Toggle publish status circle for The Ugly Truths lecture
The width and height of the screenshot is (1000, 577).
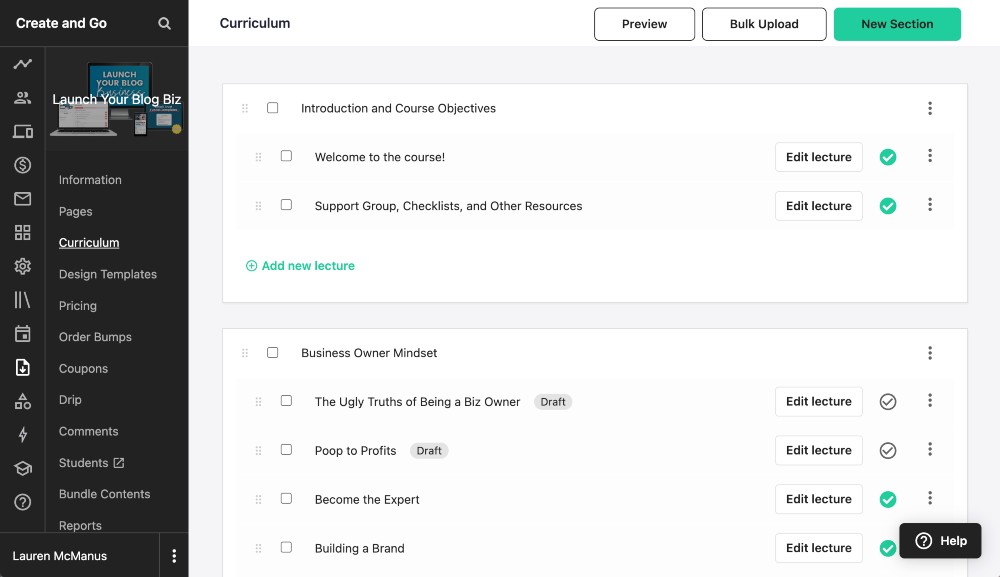[x=887, y=401]
